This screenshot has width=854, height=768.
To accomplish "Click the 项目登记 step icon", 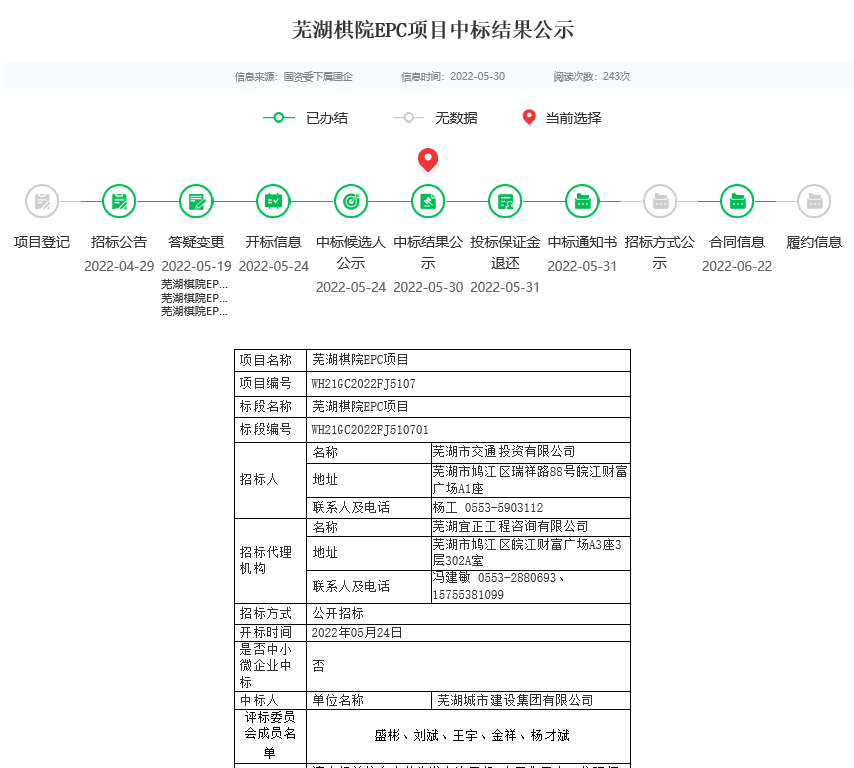I will (x=42, y=202).
